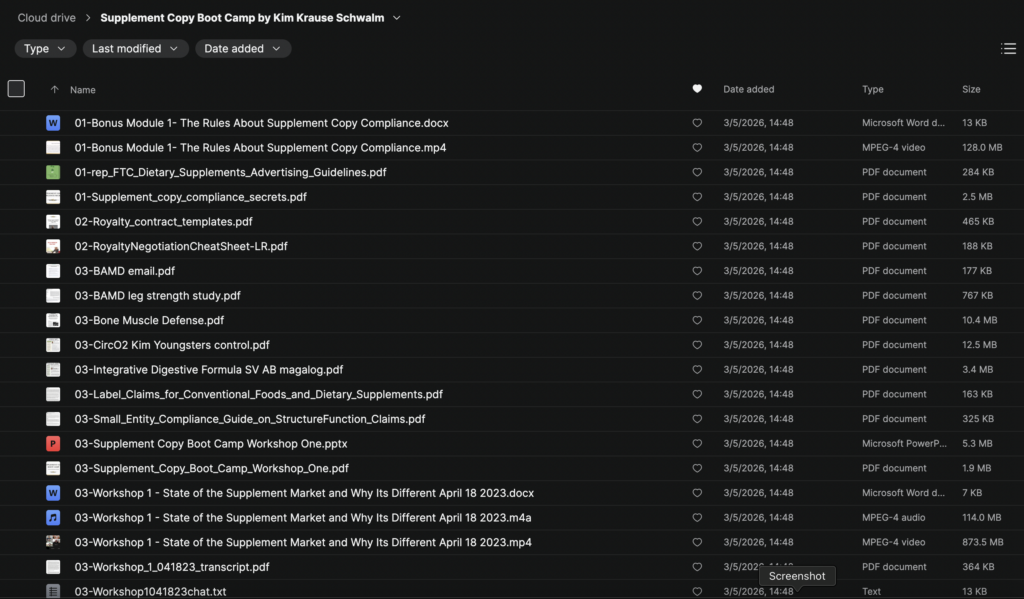This screenshot has width=1024, height=599.
Task: Select 02-RoyaltyNegotiationCheatSheet-LR.pdf file name
Action: coord(181,246)
